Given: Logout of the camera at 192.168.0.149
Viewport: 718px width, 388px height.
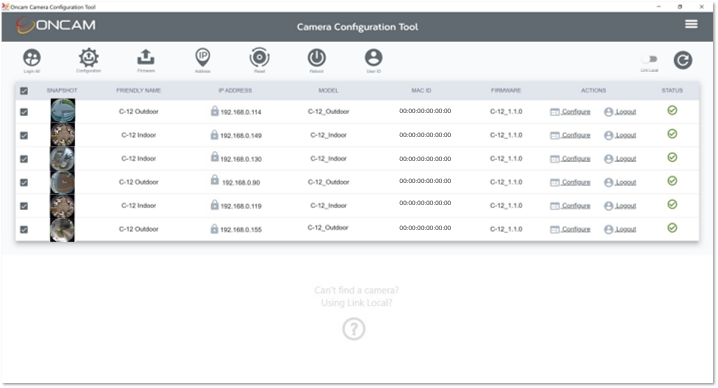Looking at the screenshot, I should (620, 135).
